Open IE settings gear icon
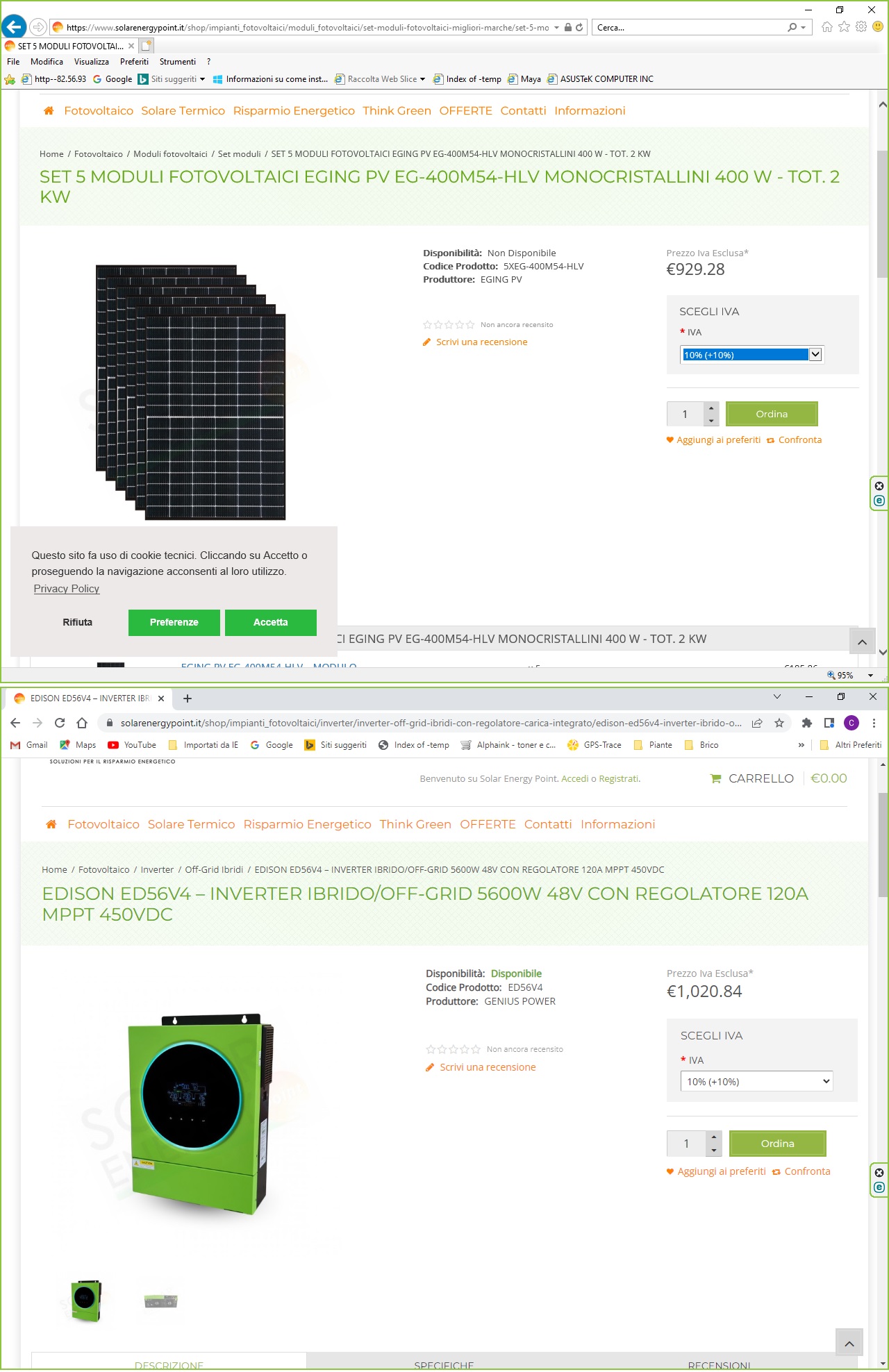This screenshot has width=889, height=1372. [x=861, y=27]
